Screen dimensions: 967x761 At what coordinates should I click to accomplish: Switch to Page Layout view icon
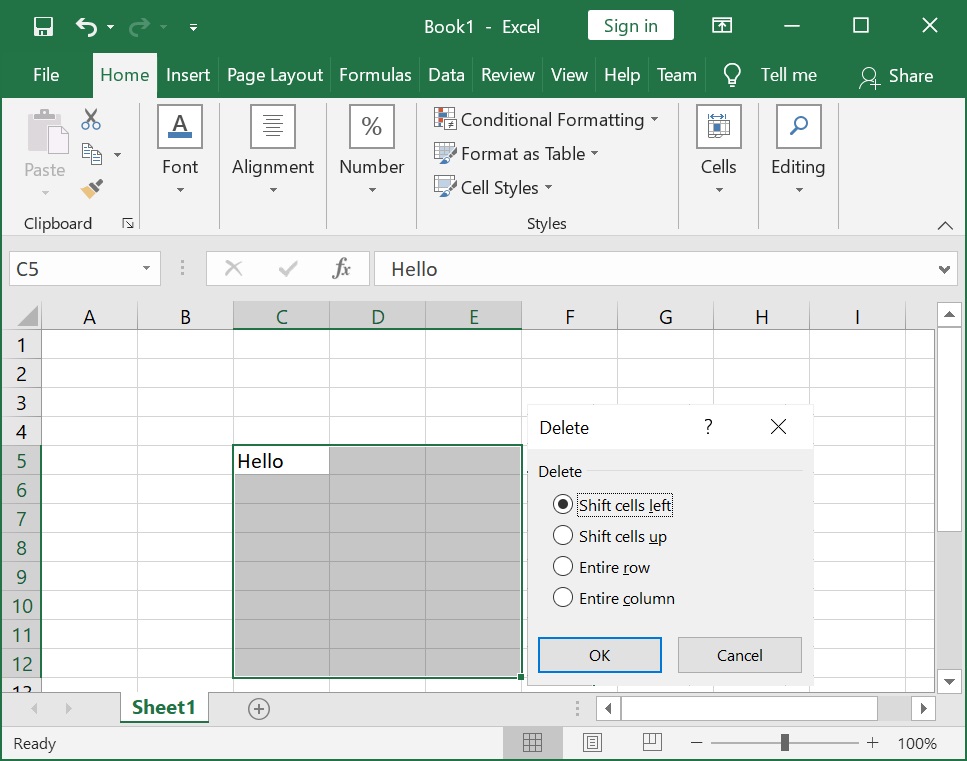[592, 742]
